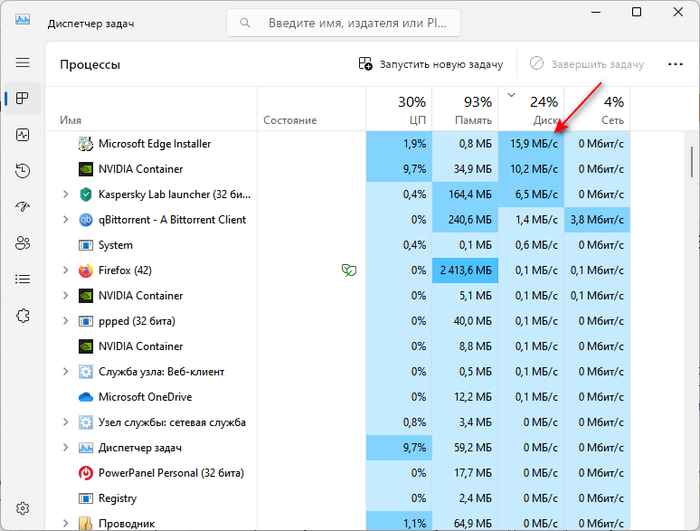Sort processes by CPU column header
The height and width of the screenshot is (531, 700).
[x=399, y=110]
